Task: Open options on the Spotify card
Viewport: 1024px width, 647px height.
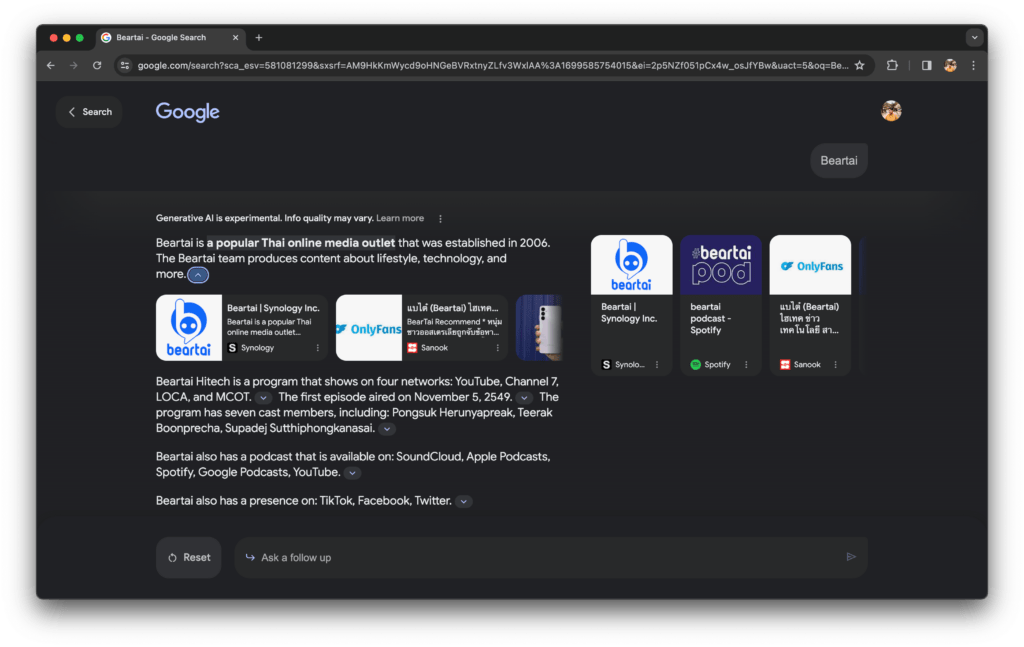Action: pyautogui.click(x=746, y=365)
